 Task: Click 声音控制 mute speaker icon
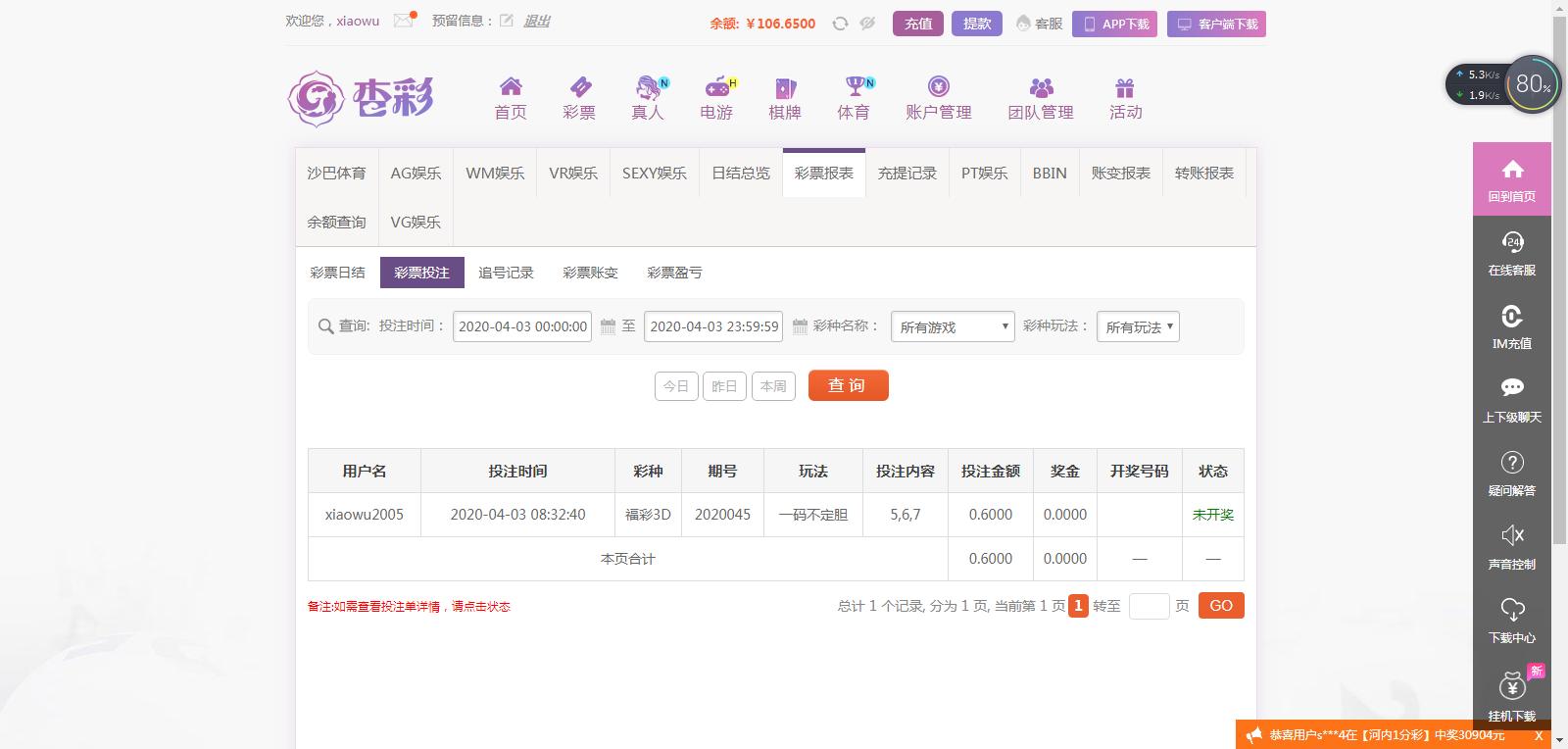(1512, 536)
